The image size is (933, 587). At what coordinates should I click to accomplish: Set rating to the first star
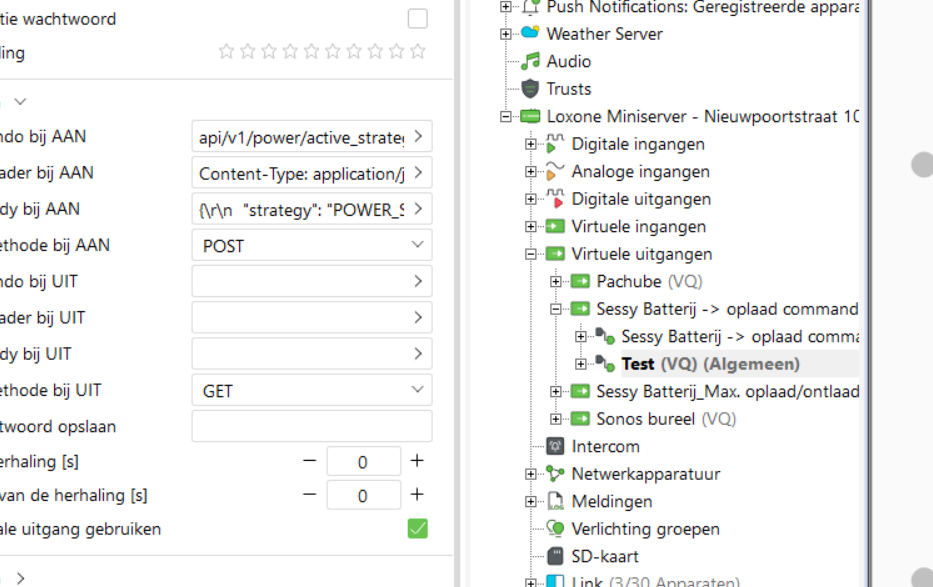click(x=226, y=51)
